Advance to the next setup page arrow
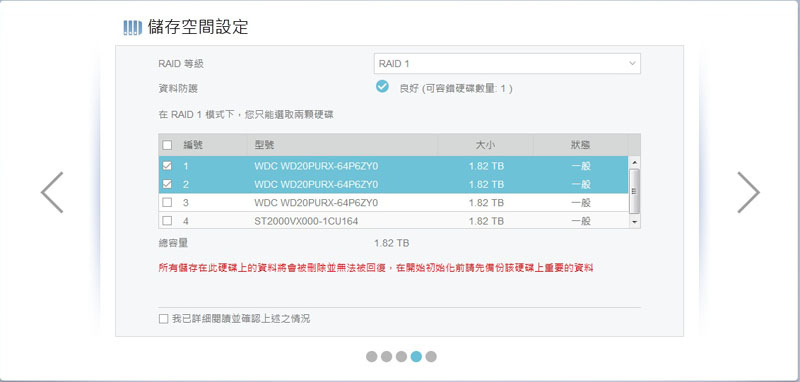This screenshot has width=800, height=382. pyautogui.click(x=748, y=192)
